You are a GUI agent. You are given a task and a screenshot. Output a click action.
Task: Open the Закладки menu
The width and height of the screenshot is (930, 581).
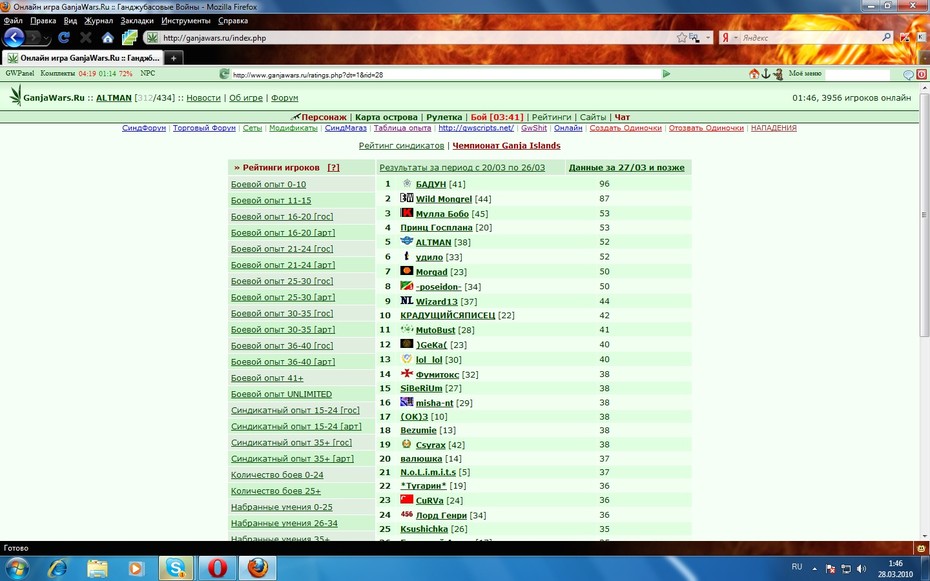pyautogui.click(x=137, y=21)
